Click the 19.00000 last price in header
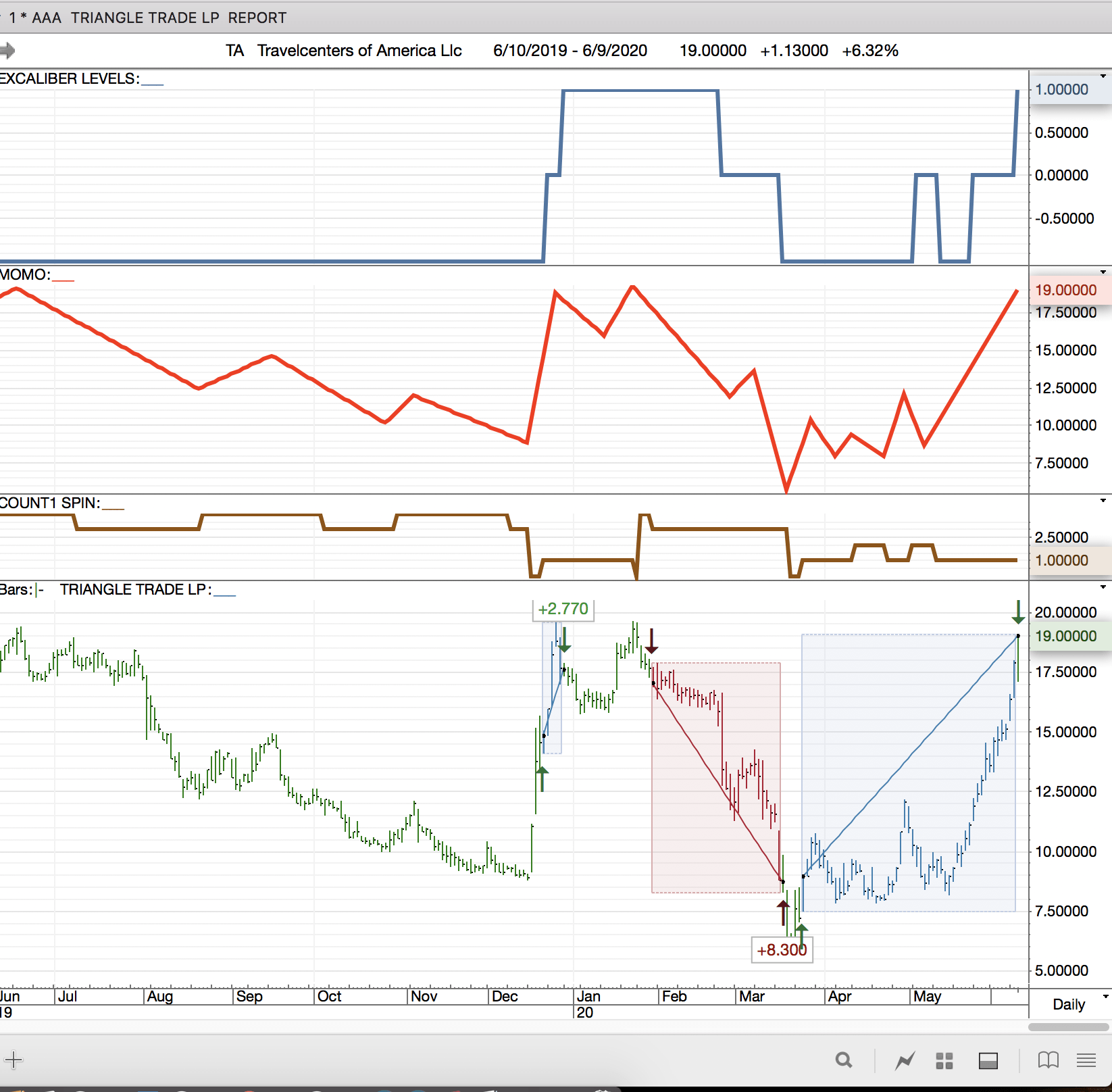The width and height of the screenshot is (1112, 1092). point(713,51)
